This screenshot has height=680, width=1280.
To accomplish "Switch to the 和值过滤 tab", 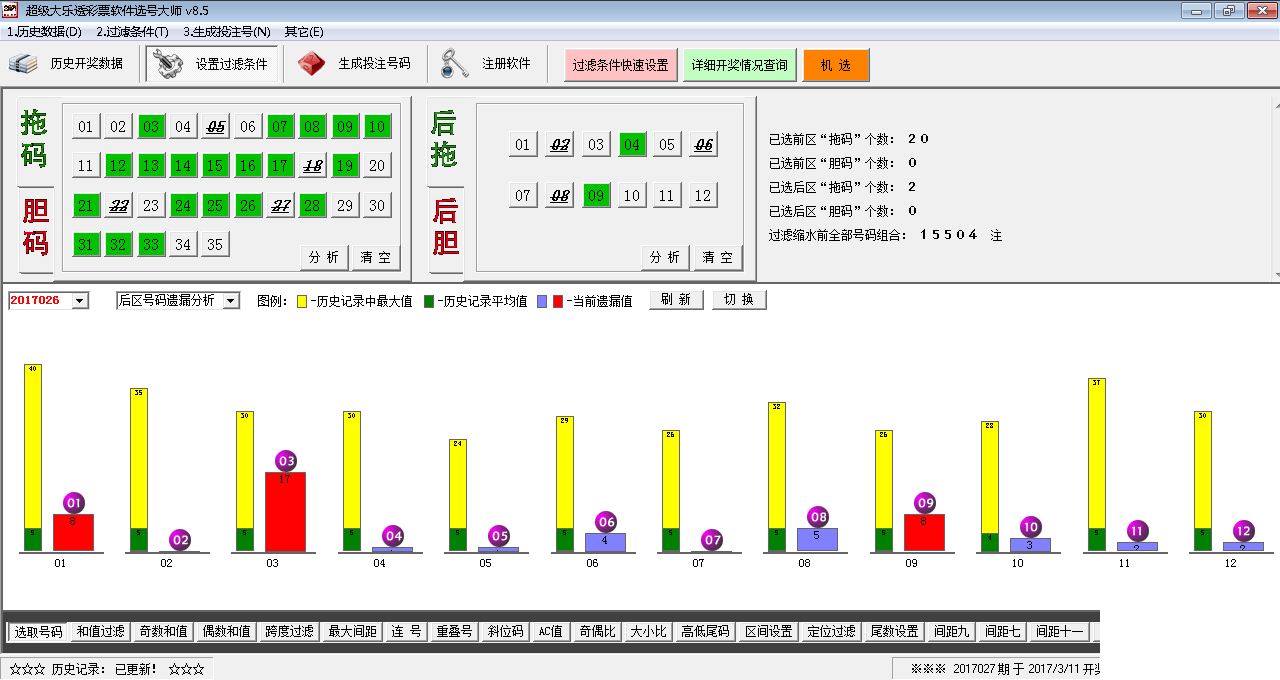I will coord(100,632).
